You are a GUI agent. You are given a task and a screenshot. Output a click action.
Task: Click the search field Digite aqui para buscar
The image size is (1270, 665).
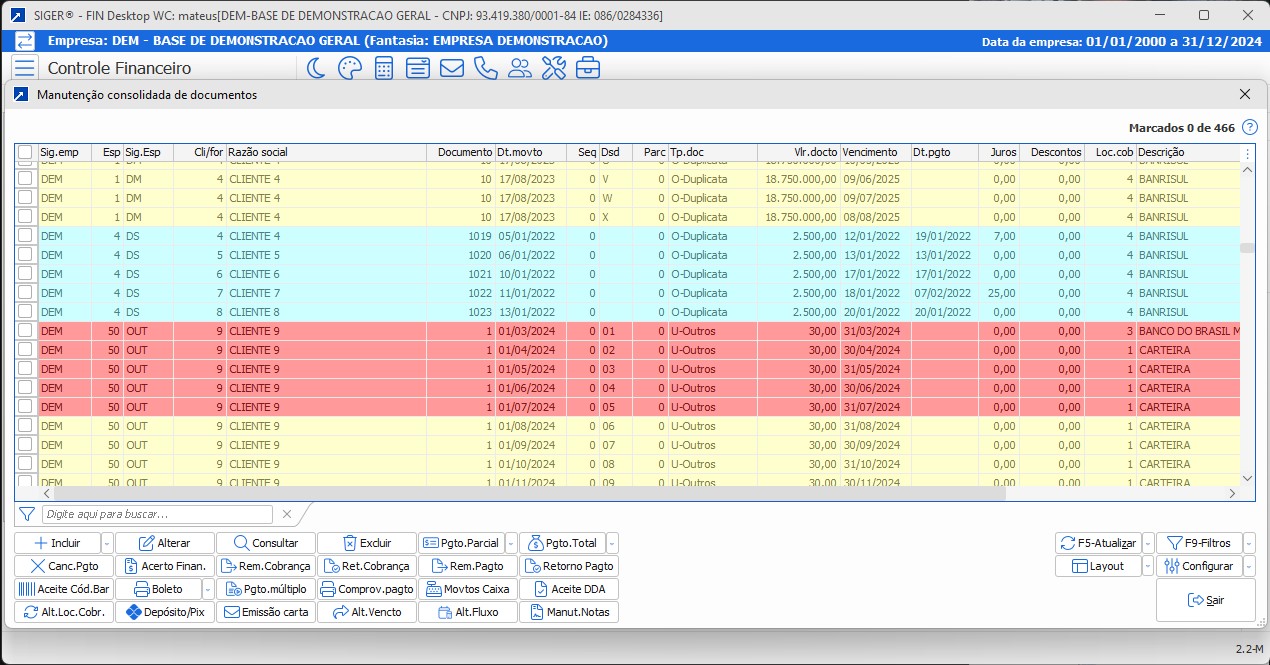click(157, 514)
